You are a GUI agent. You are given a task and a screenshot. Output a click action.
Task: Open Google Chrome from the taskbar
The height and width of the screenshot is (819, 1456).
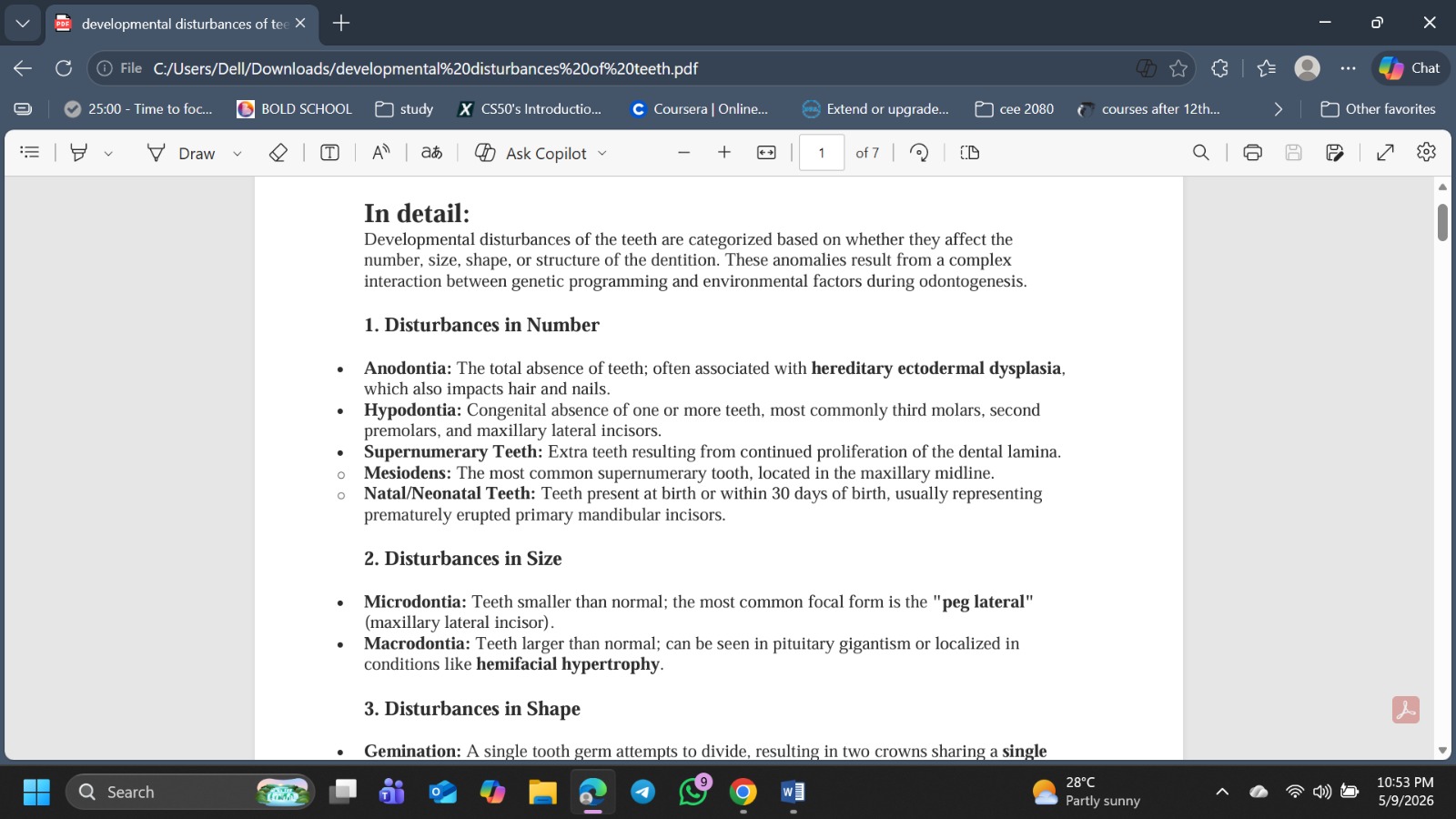[x=743, y=792]
